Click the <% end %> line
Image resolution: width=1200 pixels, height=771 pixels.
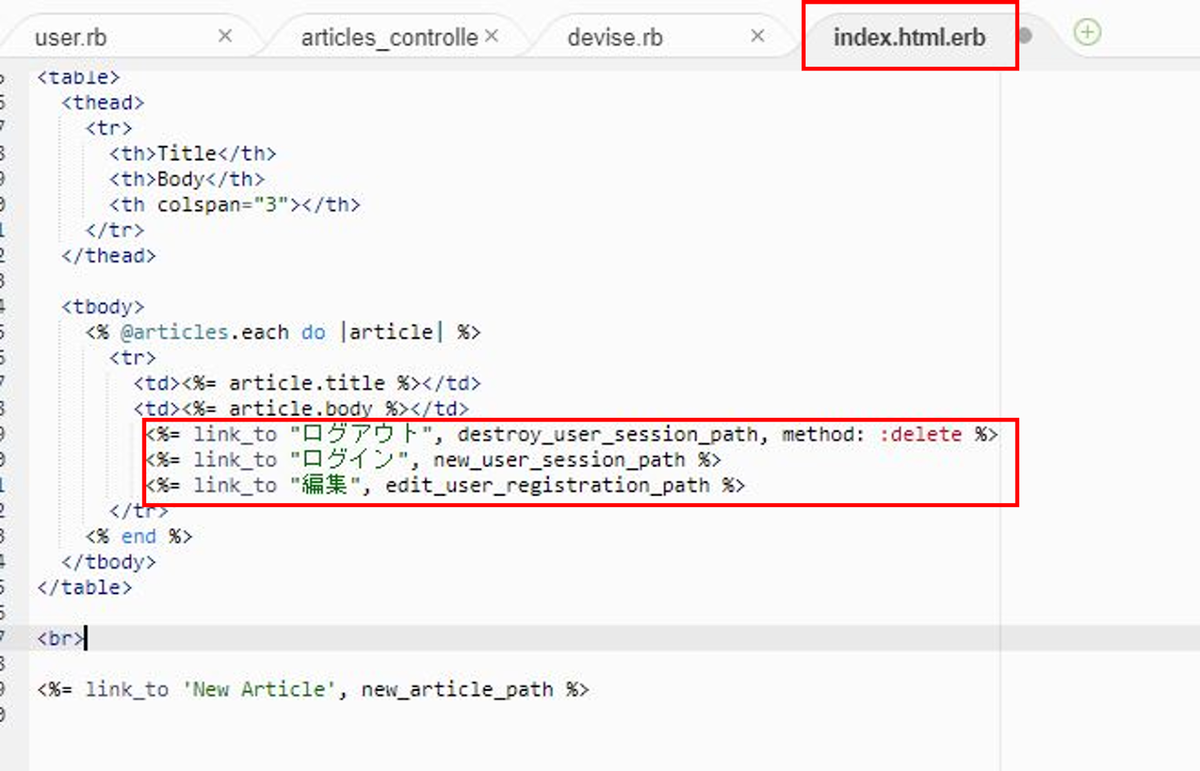(x=139, y=536)
